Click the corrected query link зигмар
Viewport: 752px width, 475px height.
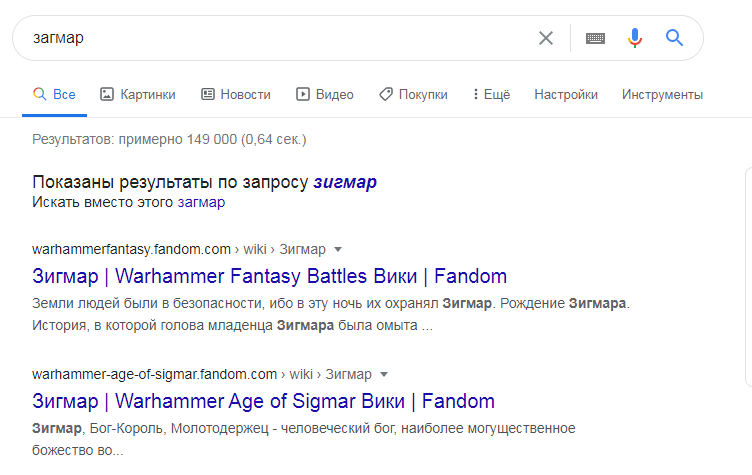[x=345, y=183]
